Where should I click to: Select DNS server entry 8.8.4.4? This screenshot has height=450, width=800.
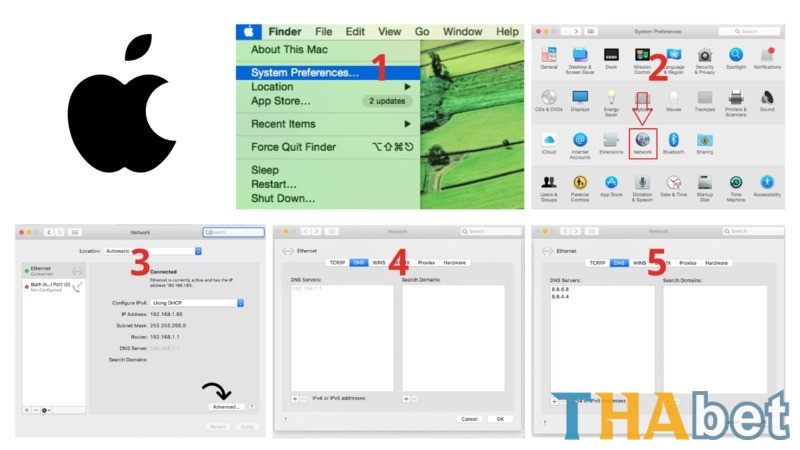pos(560,296)
